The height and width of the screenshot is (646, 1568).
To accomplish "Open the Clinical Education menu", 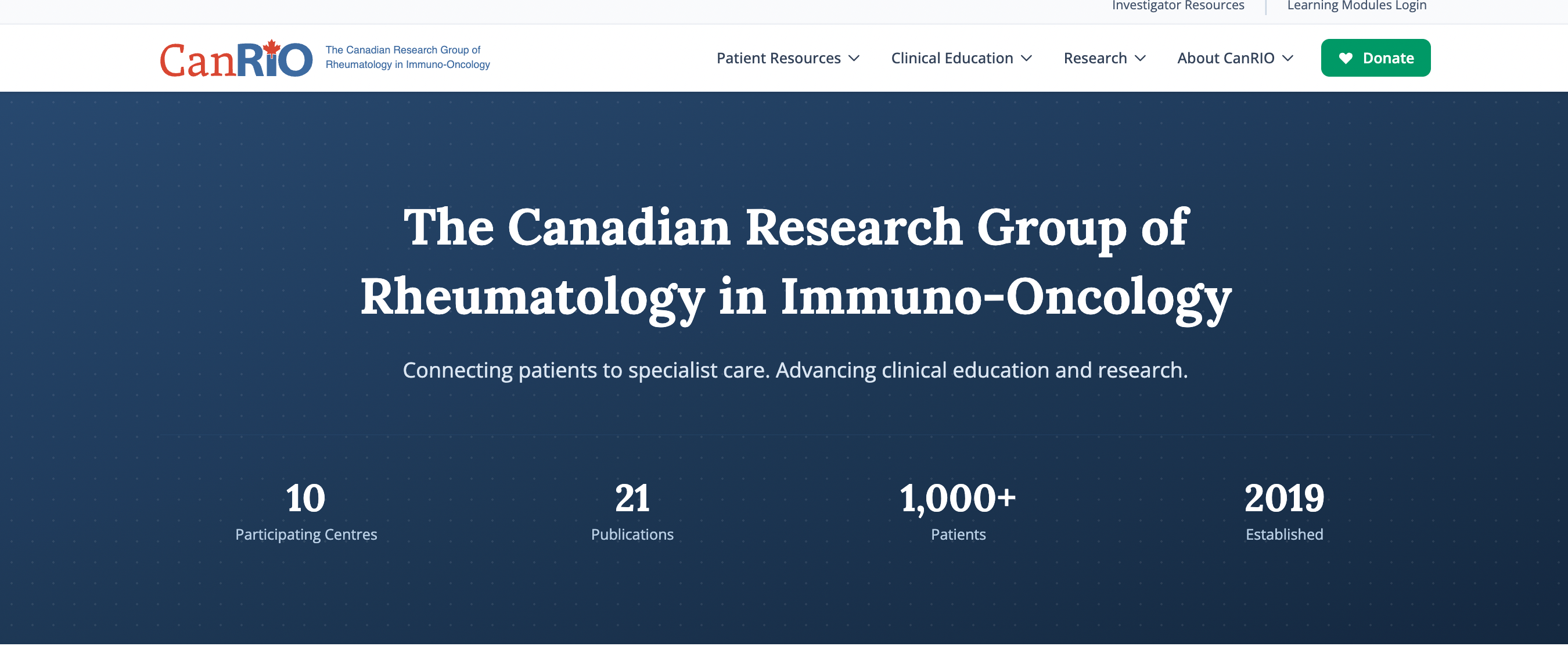I will (952, 59).
